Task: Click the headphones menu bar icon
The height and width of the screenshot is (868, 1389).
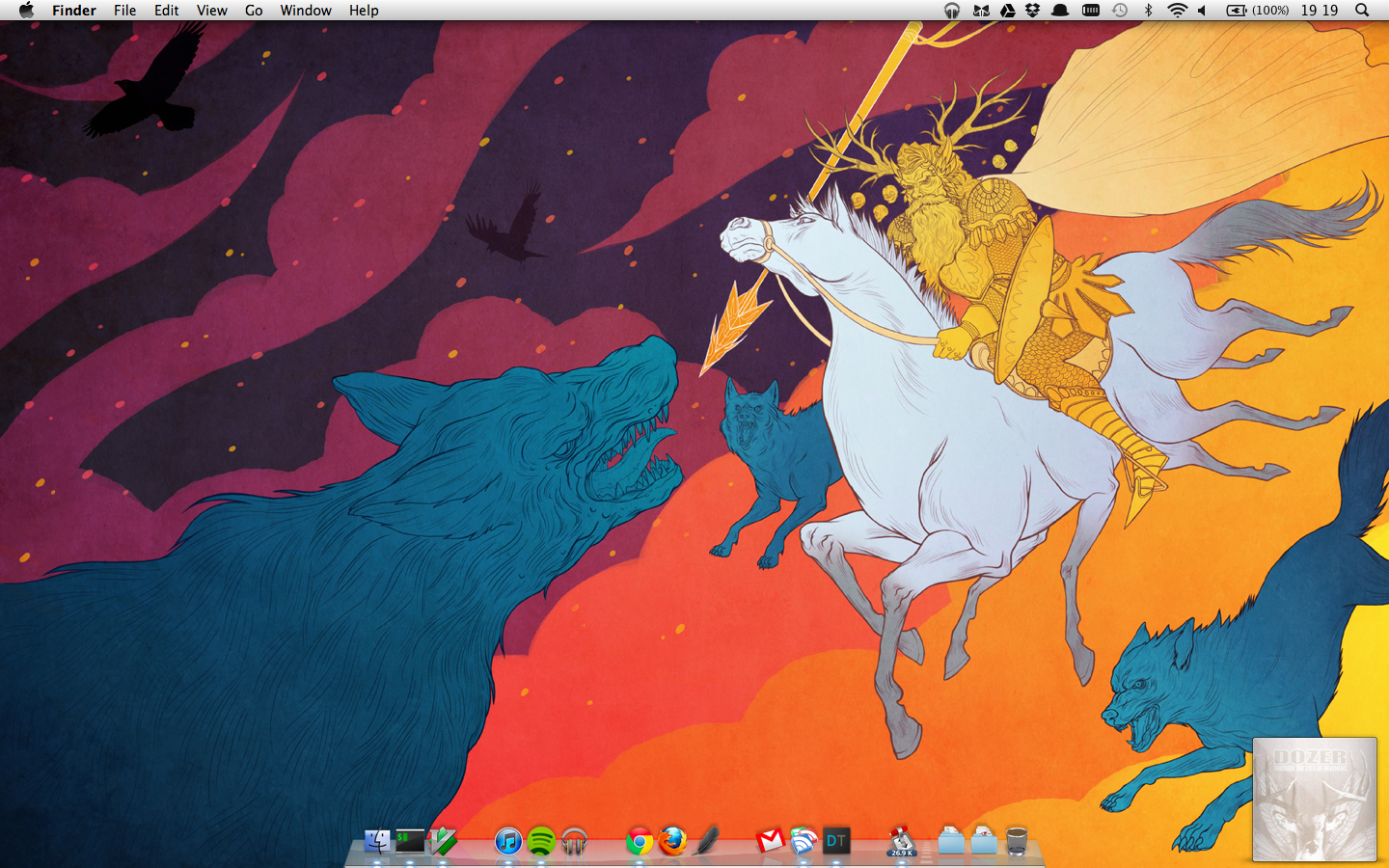Action: tap(952, 11)
